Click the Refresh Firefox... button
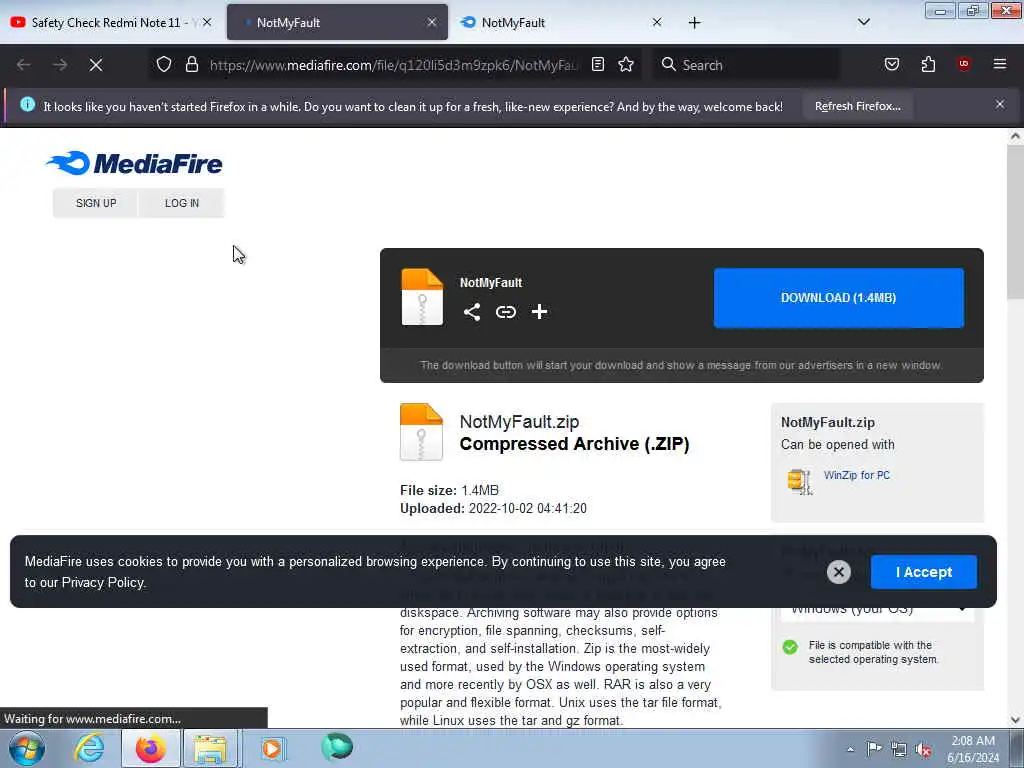Screen dimensions: 1024x768 coord(857,106)
